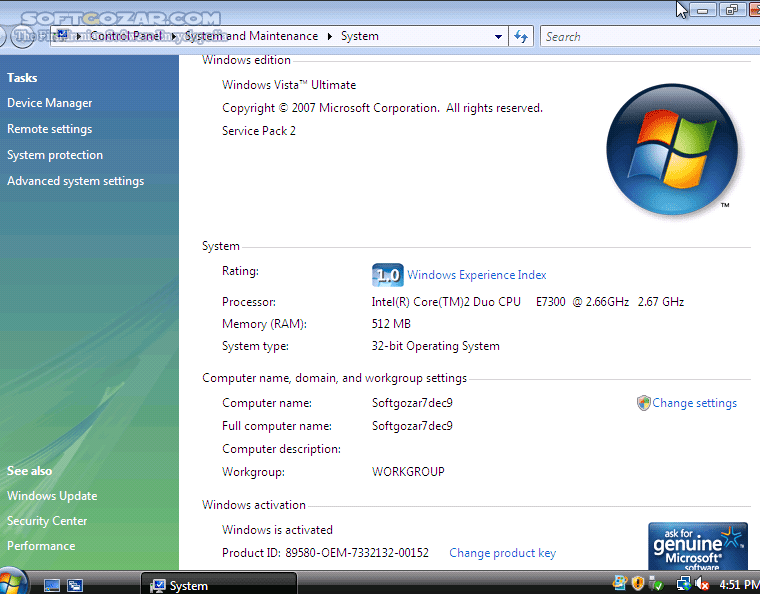Screen dimensions: 760x594
Task: Click the 1.0 rating badge icon
Action: click(x=387, y=275)
